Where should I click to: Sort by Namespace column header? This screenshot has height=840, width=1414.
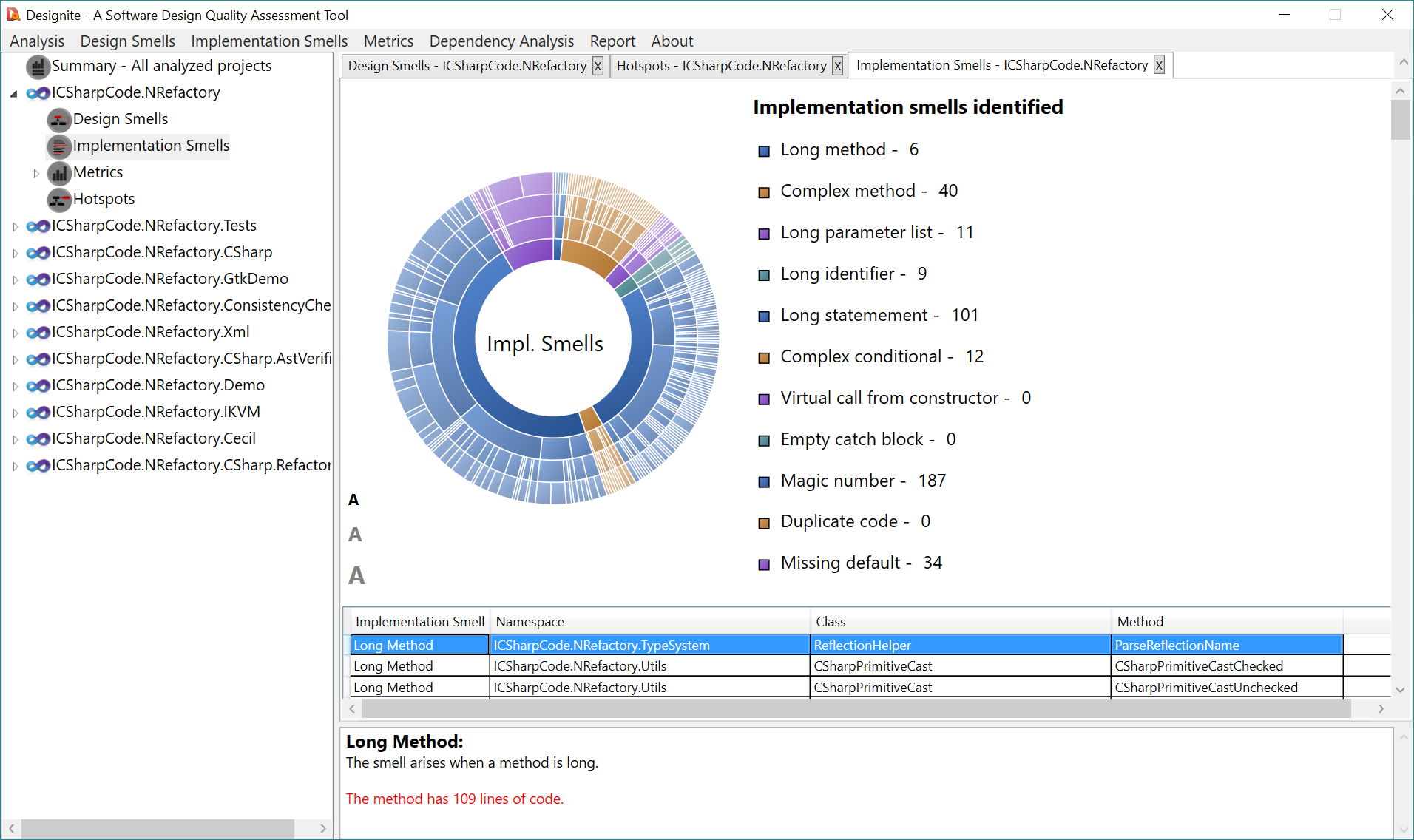(650, 622)
